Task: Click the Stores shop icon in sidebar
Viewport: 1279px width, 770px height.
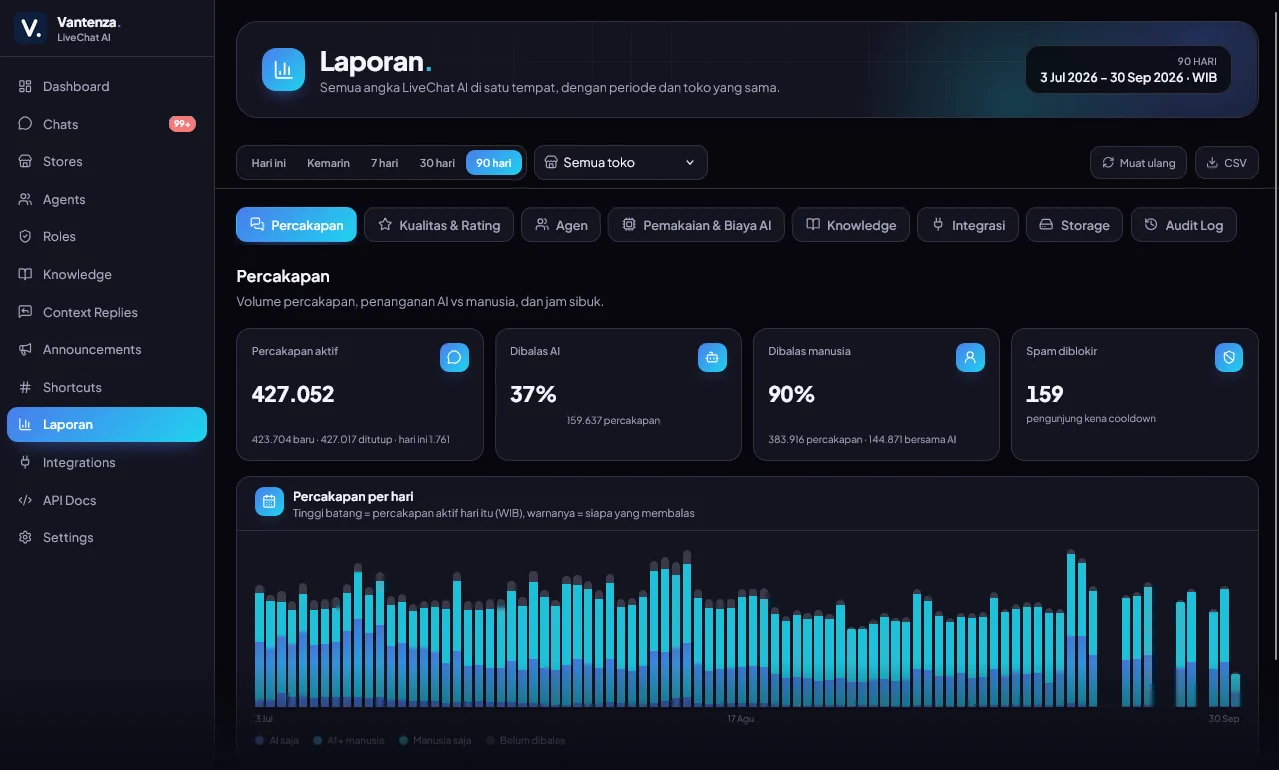Action: tap(25, 161)
